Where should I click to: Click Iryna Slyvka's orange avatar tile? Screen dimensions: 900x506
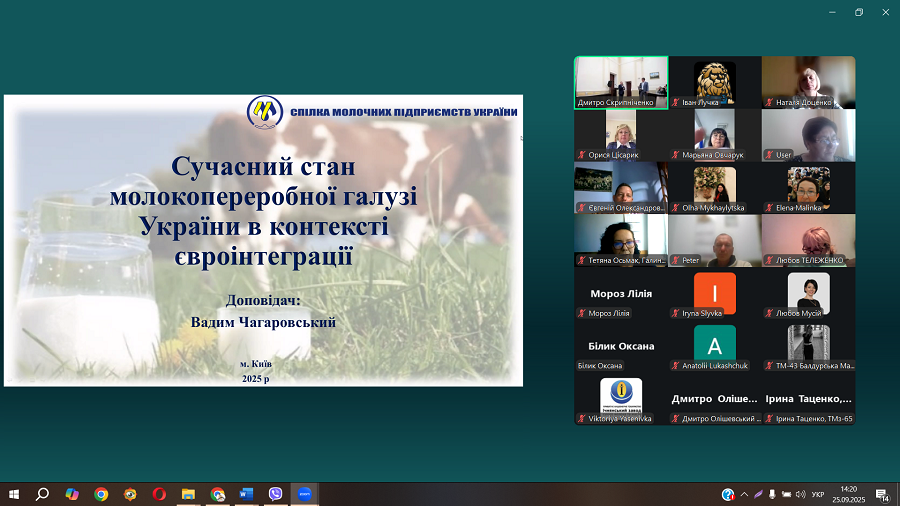[x=714, y=294]
